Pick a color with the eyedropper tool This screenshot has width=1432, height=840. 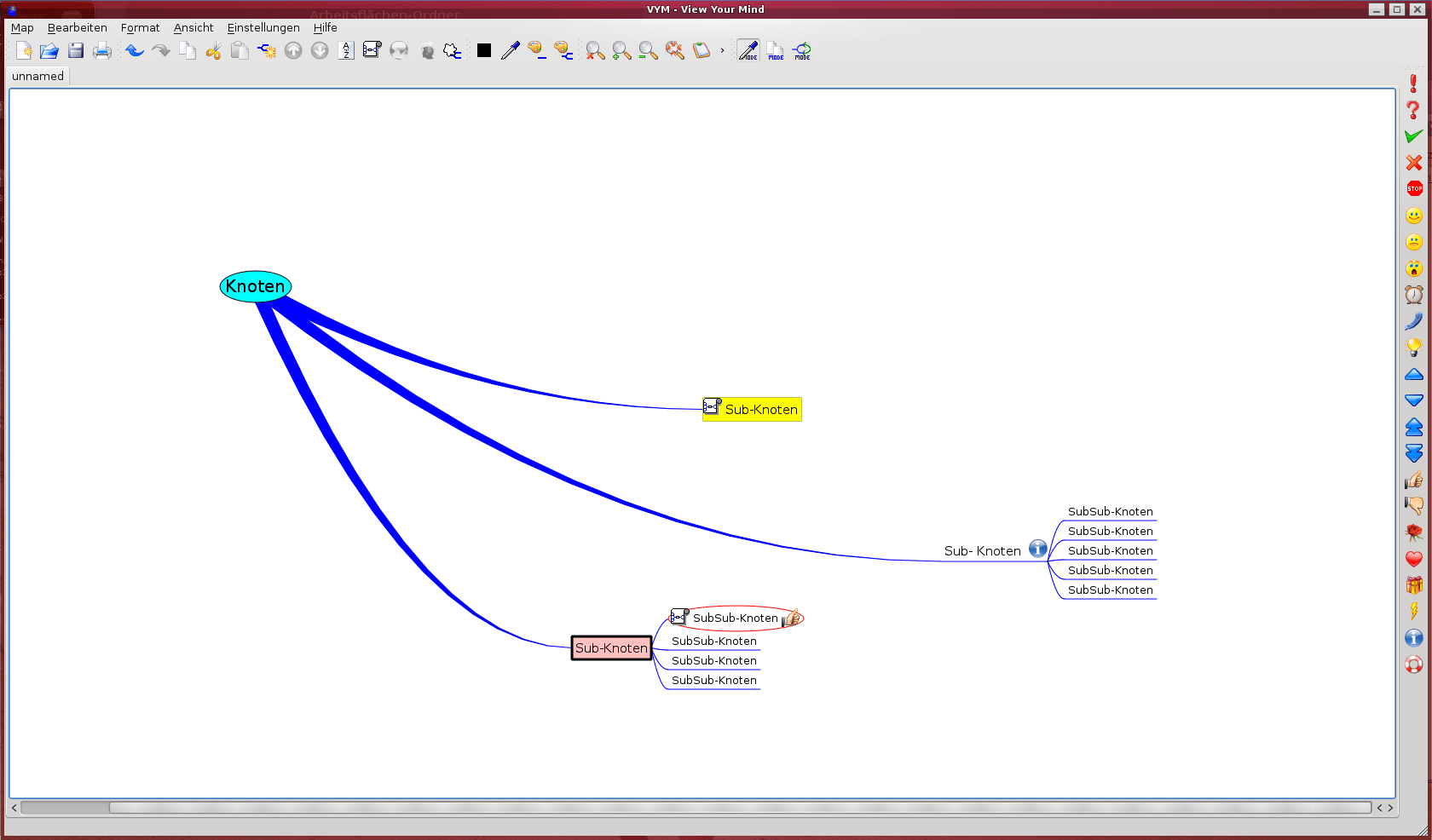pyautogui.click(x=510, y=51)
